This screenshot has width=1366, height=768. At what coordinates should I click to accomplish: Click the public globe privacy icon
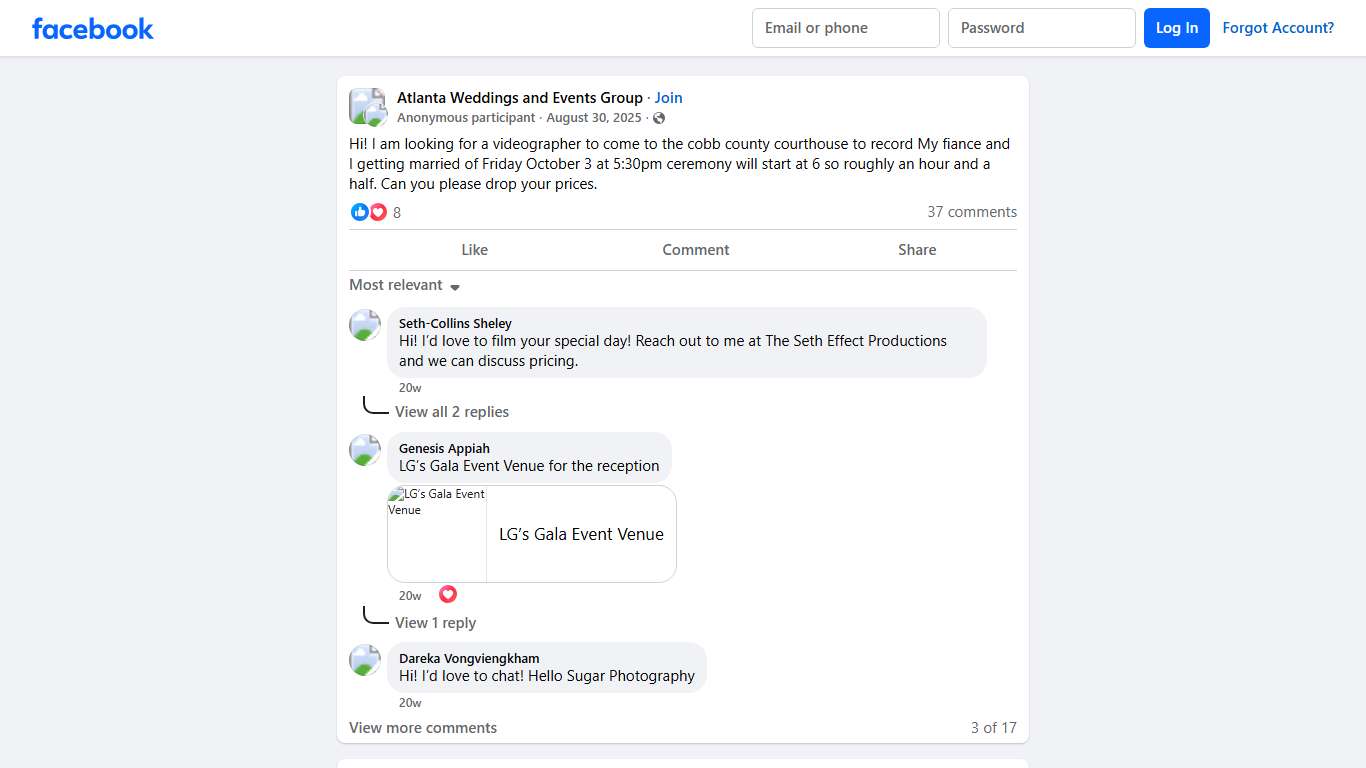point(659,118)
